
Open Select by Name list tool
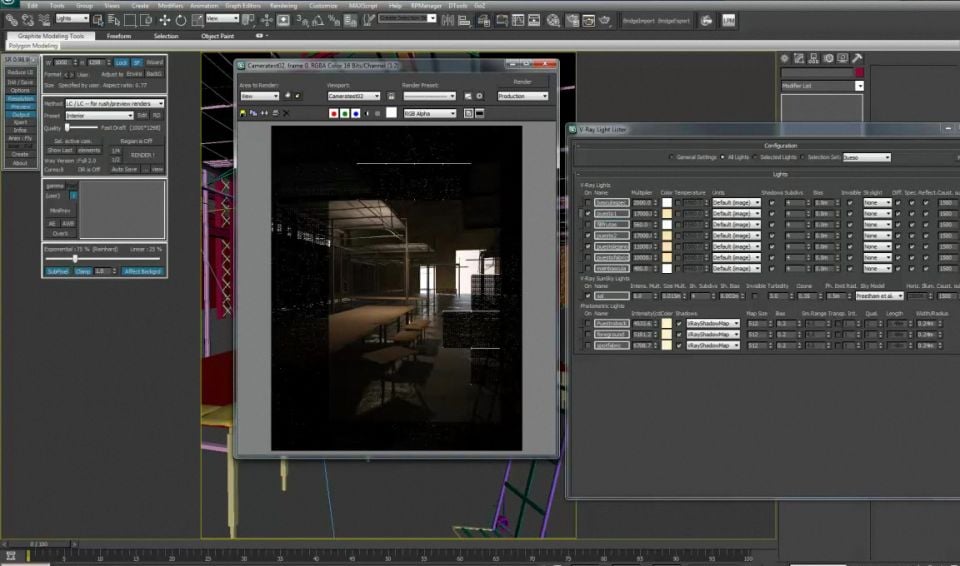pos(114,20)
